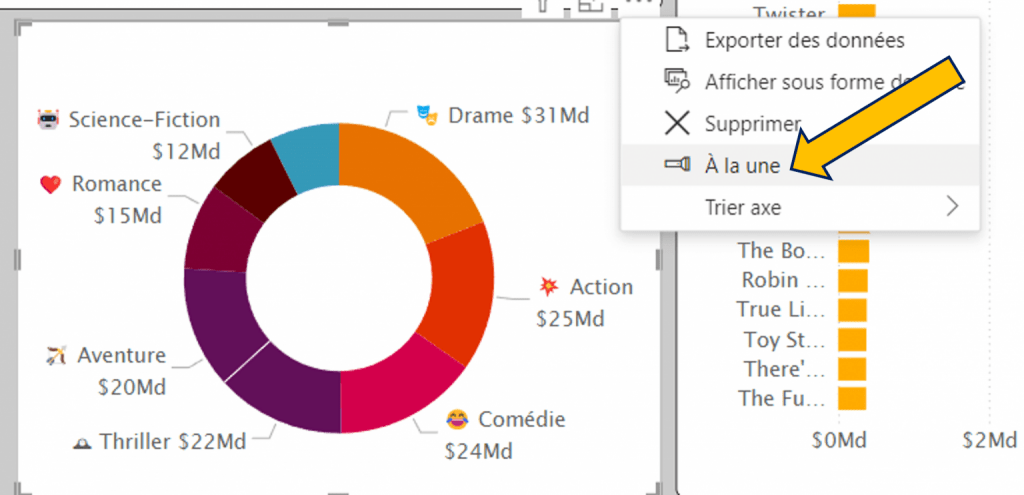This screenshot has width=1024, height=495.
Task: Select the burgundy Romance donut slice
Action: pyautogui.click(x=221, y=234)
